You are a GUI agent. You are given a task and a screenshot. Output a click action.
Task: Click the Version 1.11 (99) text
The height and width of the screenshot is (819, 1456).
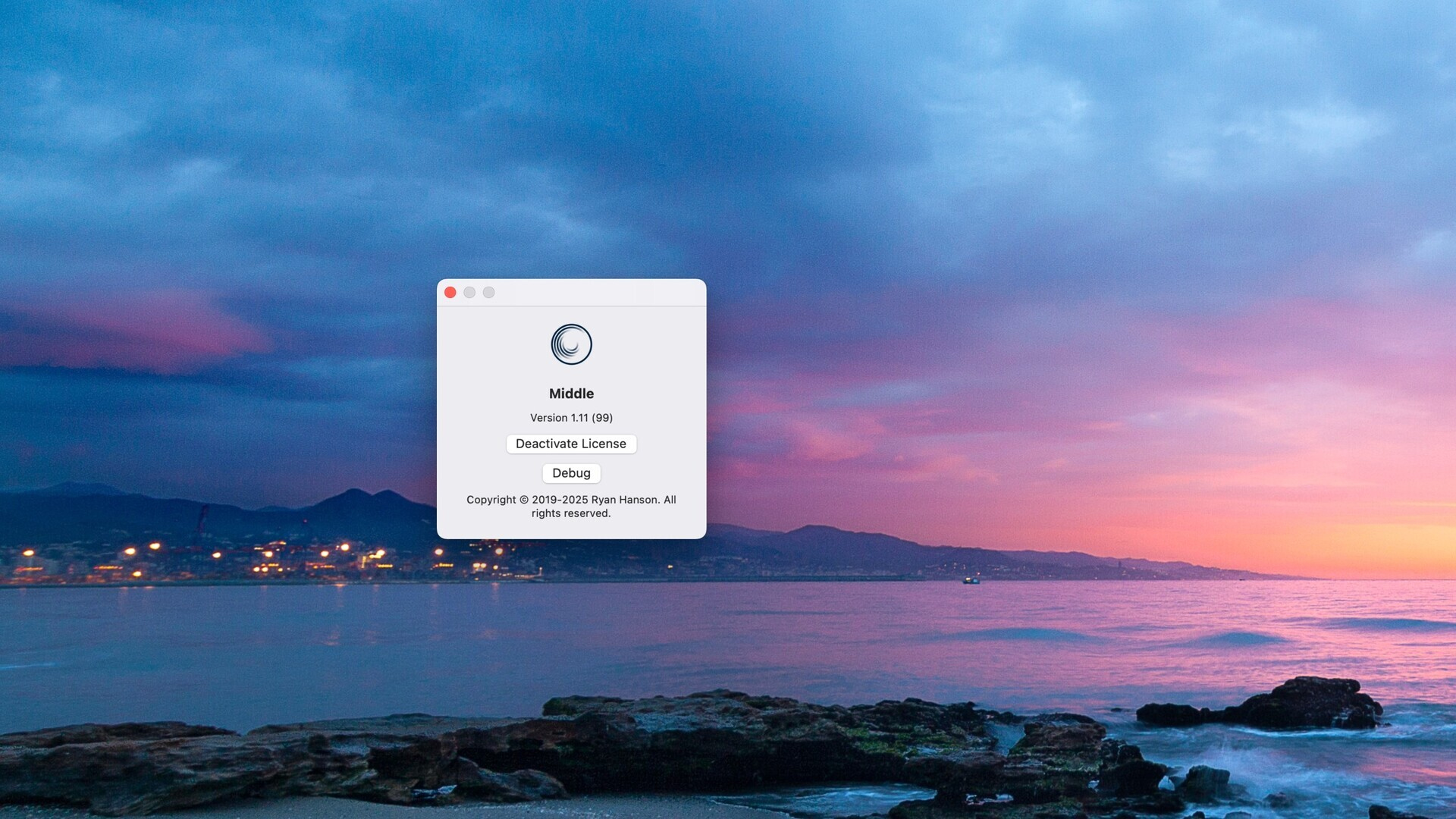(x=571, y=418)
